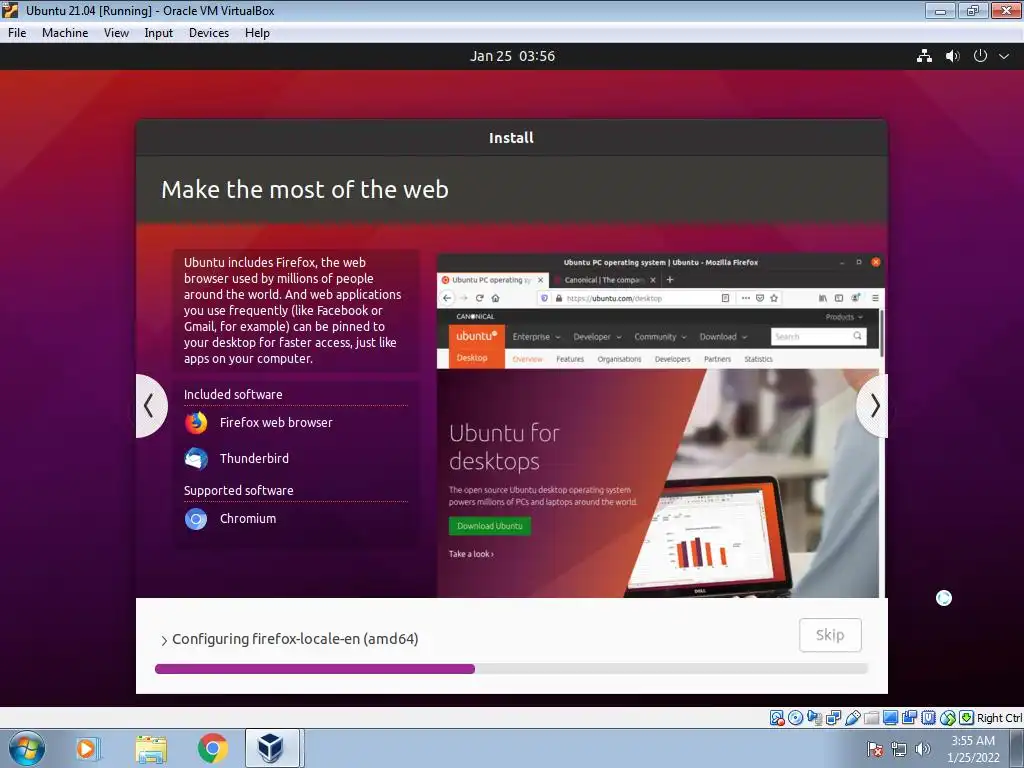
Task: Click the Ubuntu power icon in top bar
Action: coord(980,56)
